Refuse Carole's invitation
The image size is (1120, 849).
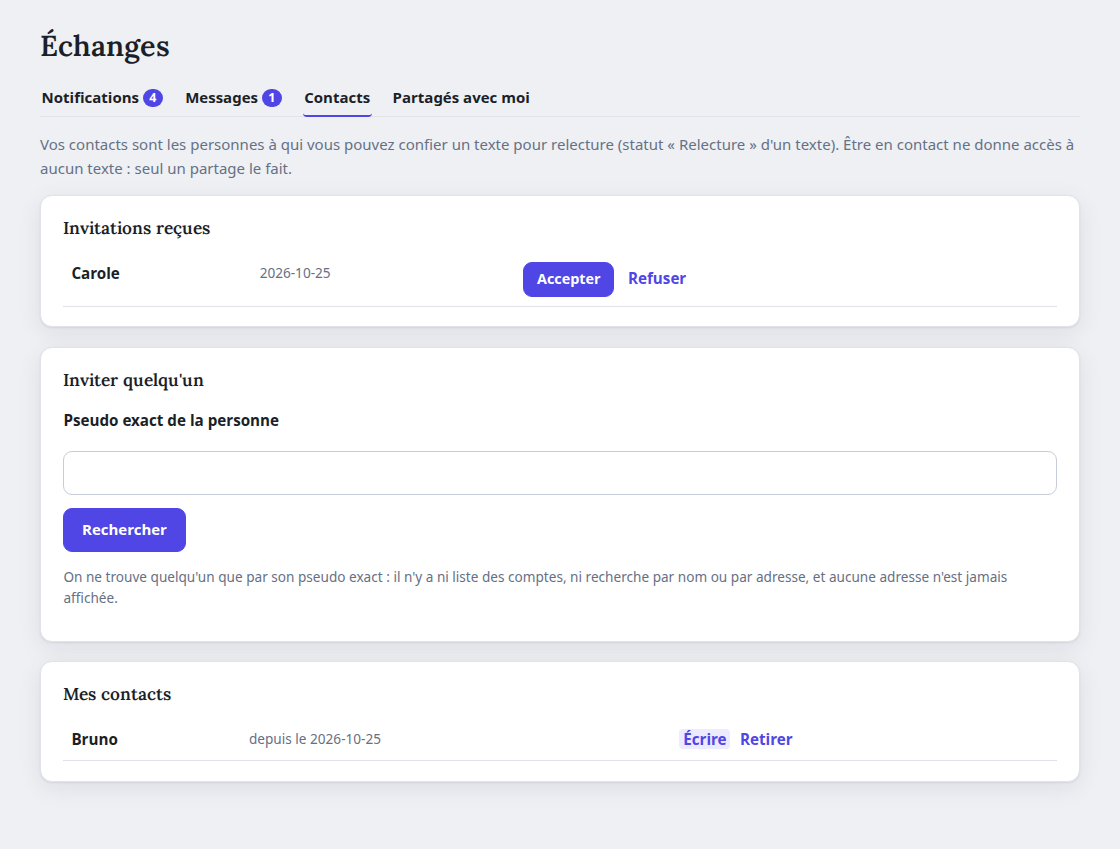(x=656, y=278)
